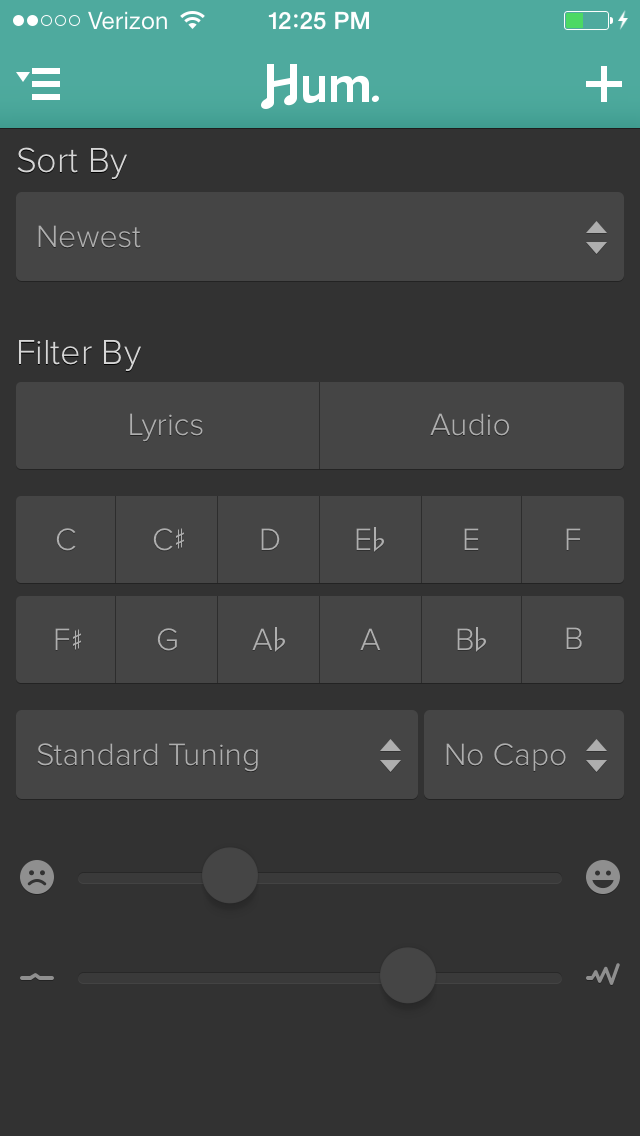Tap the energetic jagged wave icon

coord(603,974)
